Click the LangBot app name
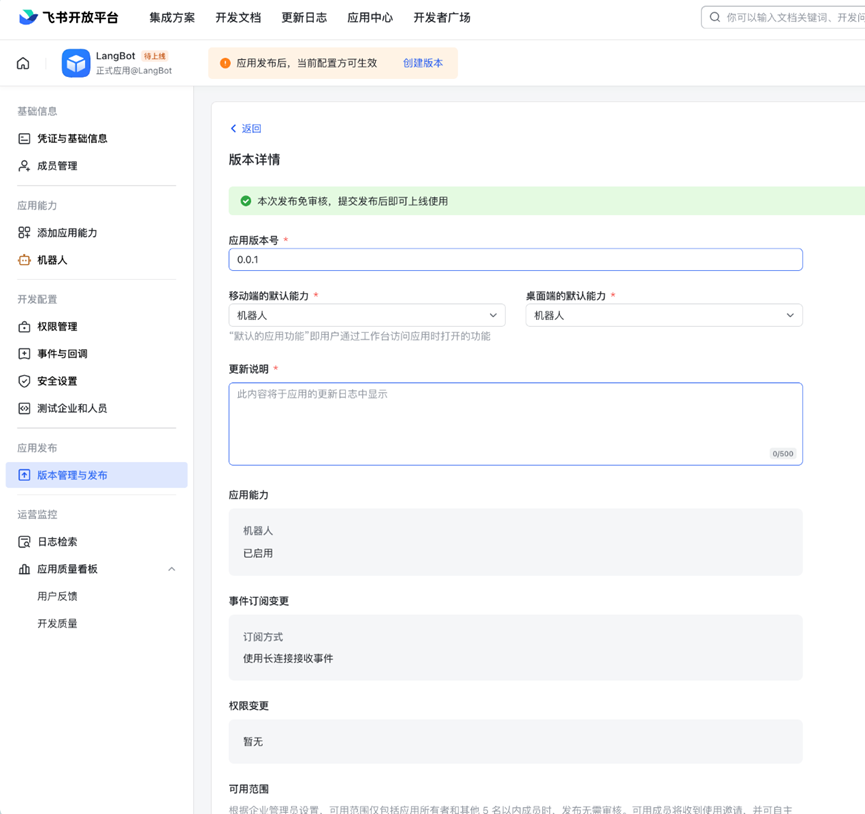This screenshot has width=865, height=814. (115, 56)
